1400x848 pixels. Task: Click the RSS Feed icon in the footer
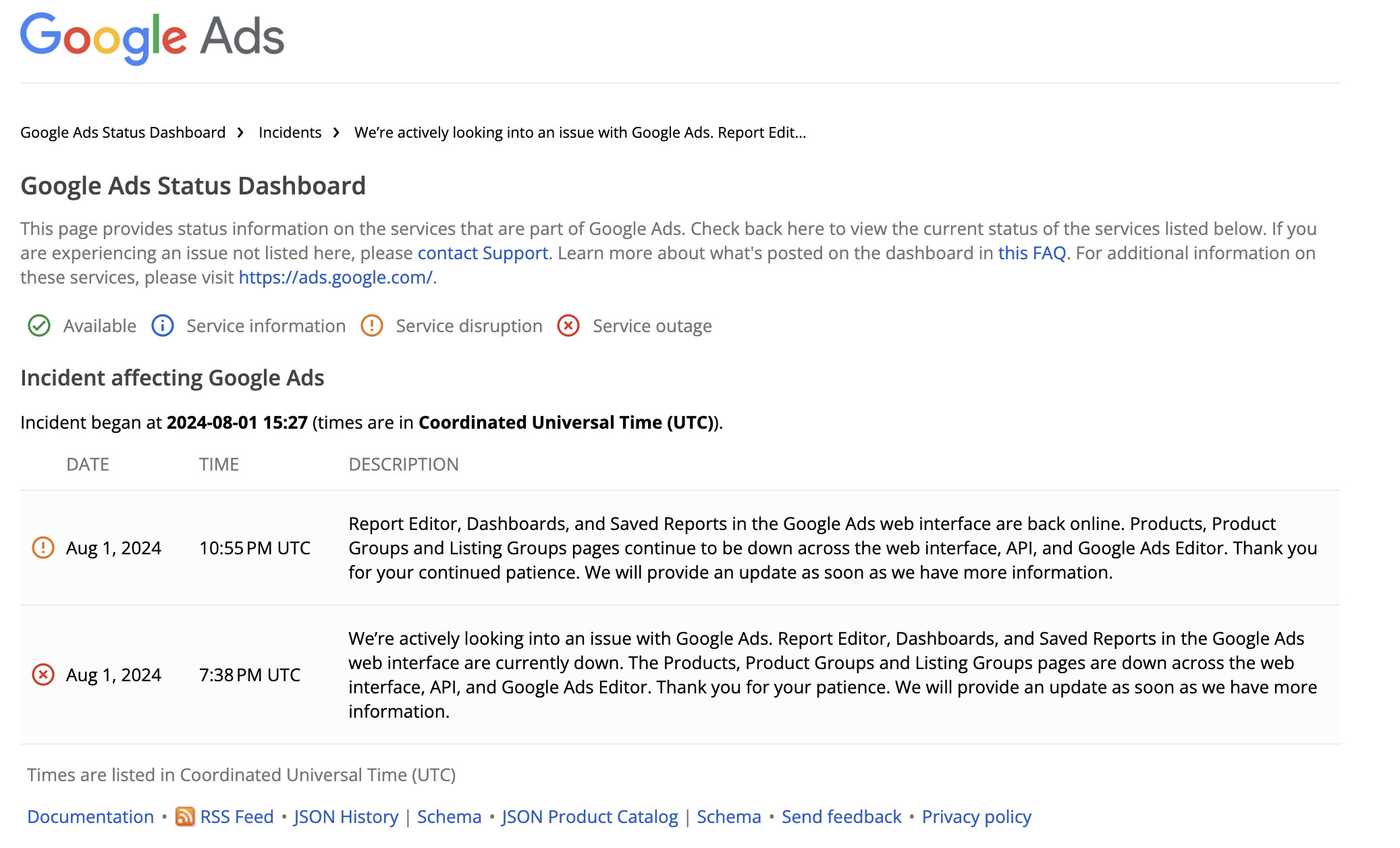point(185,816)
